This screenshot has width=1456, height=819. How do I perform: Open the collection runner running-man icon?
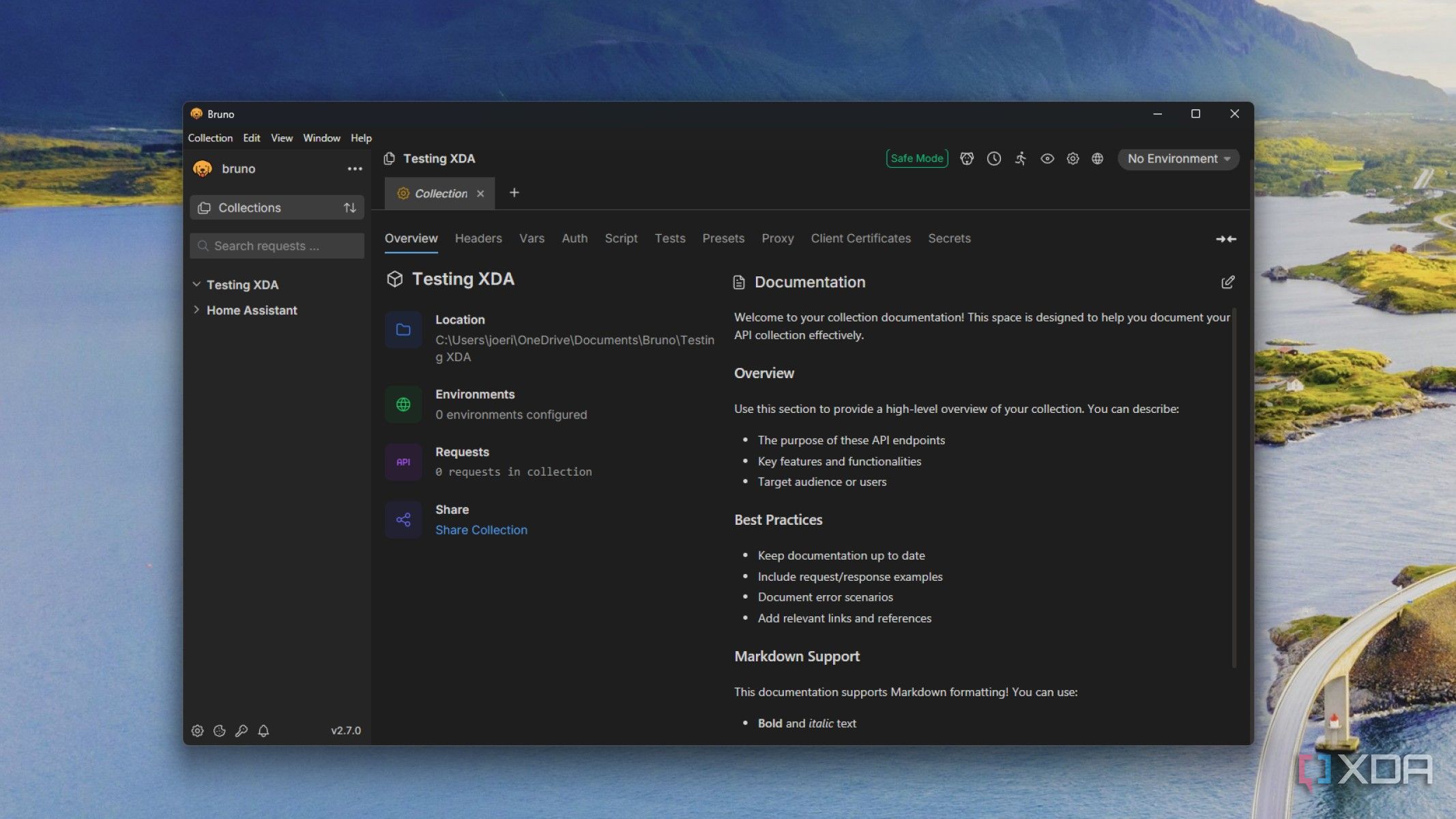point(1021,158)
